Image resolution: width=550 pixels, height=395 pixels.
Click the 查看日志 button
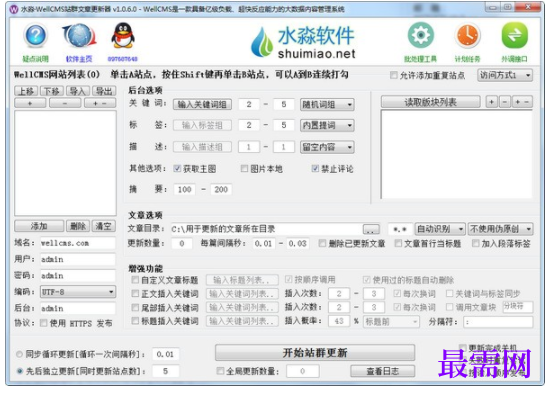click(382, 371)
